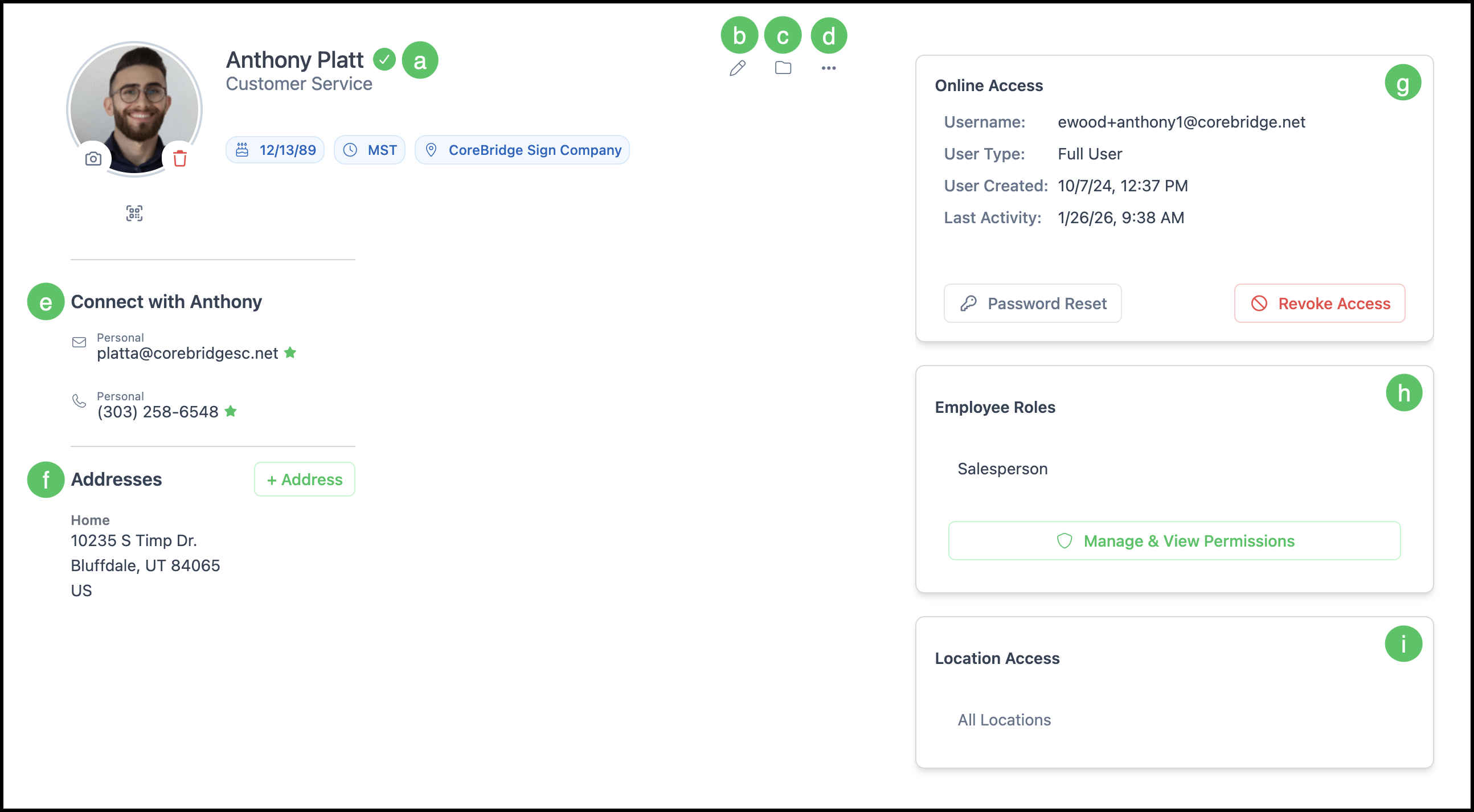Click the camera upload photo icon
Screen dimensions: 1474x812
point(93,158)
